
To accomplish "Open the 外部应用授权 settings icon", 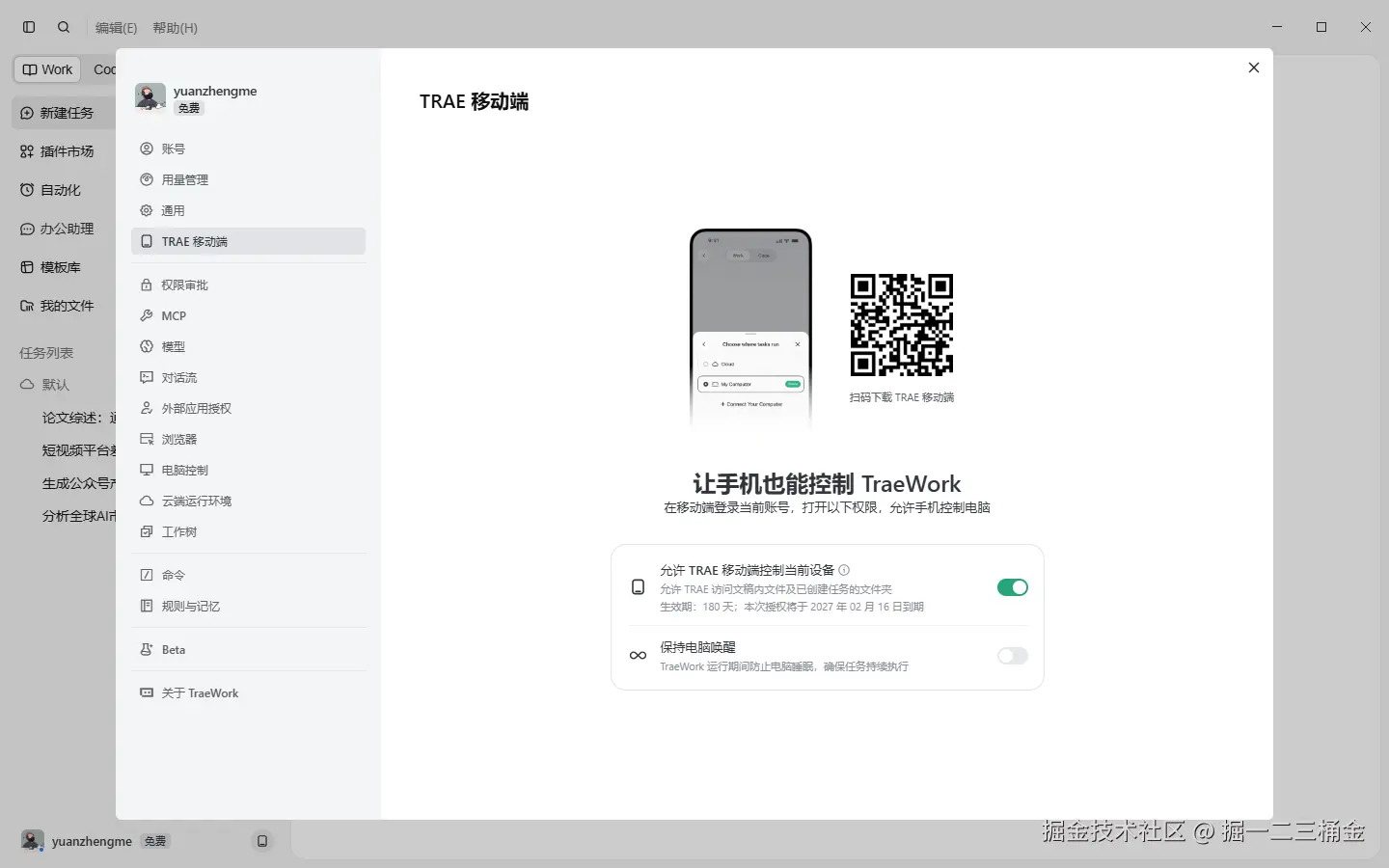I will click(147, 408).
